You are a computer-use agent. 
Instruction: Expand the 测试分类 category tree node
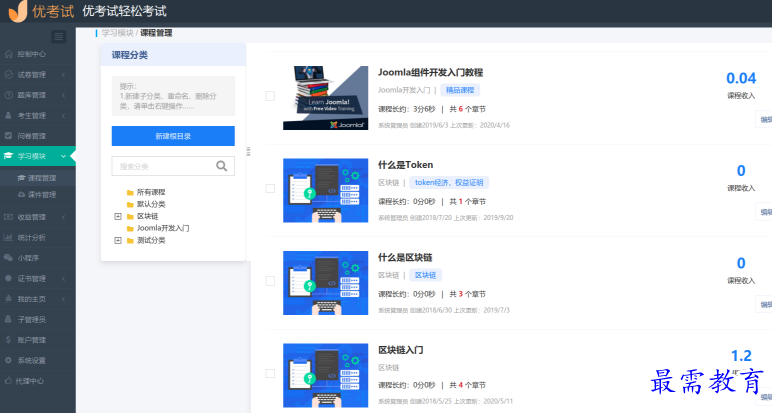point(118,240)
